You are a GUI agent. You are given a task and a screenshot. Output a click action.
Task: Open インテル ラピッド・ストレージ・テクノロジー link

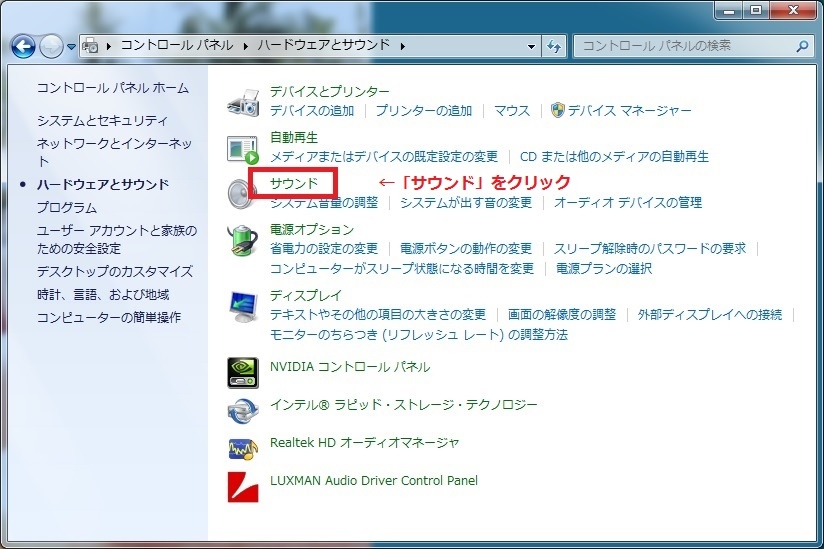click(x=404, y=405)
